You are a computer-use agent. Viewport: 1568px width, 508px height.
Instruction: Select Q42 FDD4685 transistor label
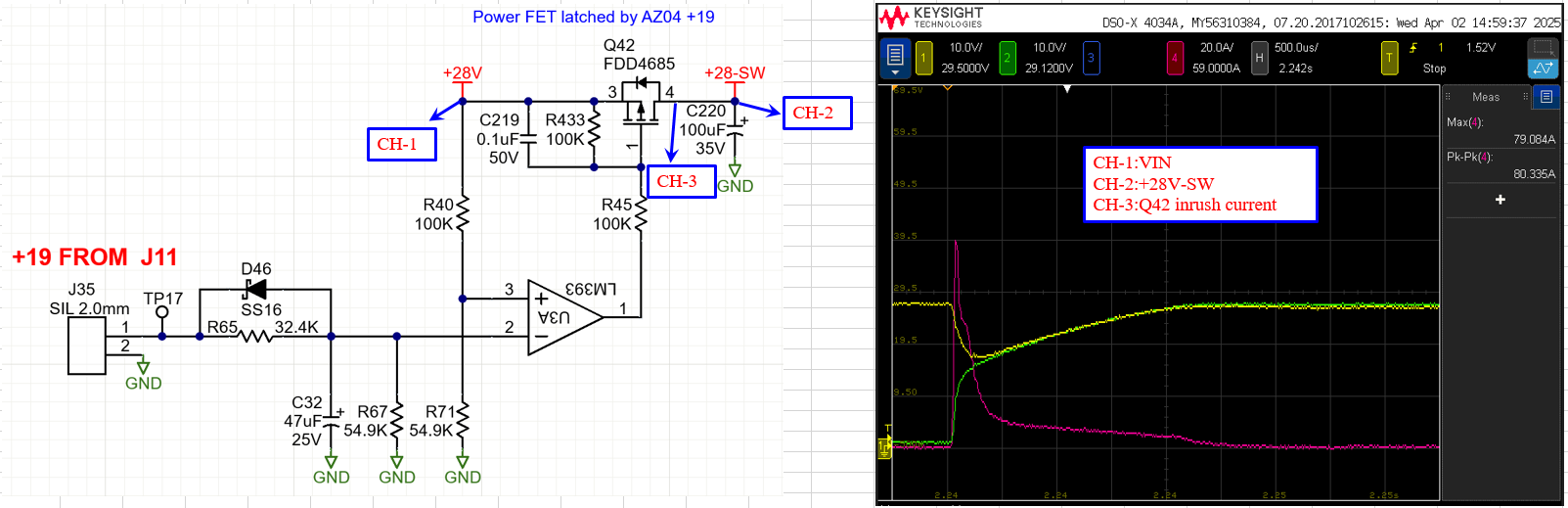[639, 55]
